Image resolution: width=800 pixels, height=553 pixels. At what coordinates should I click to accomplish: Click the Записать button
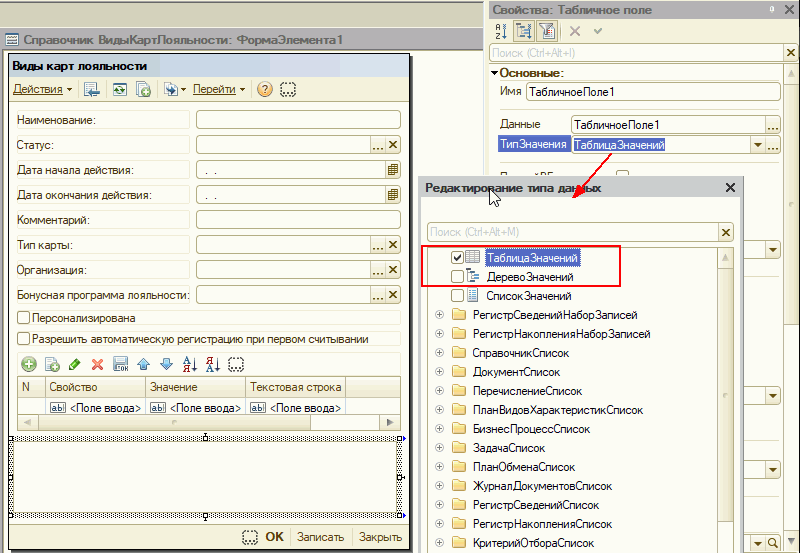pos(320,537)
